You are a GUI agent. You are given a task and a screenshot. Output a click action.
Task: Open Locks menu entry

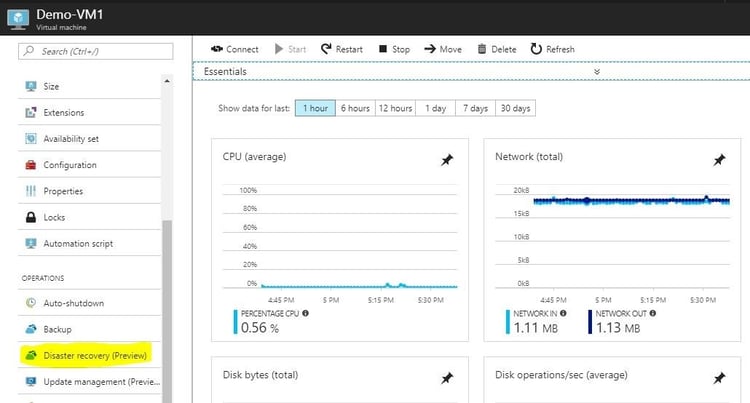point(89,218)
